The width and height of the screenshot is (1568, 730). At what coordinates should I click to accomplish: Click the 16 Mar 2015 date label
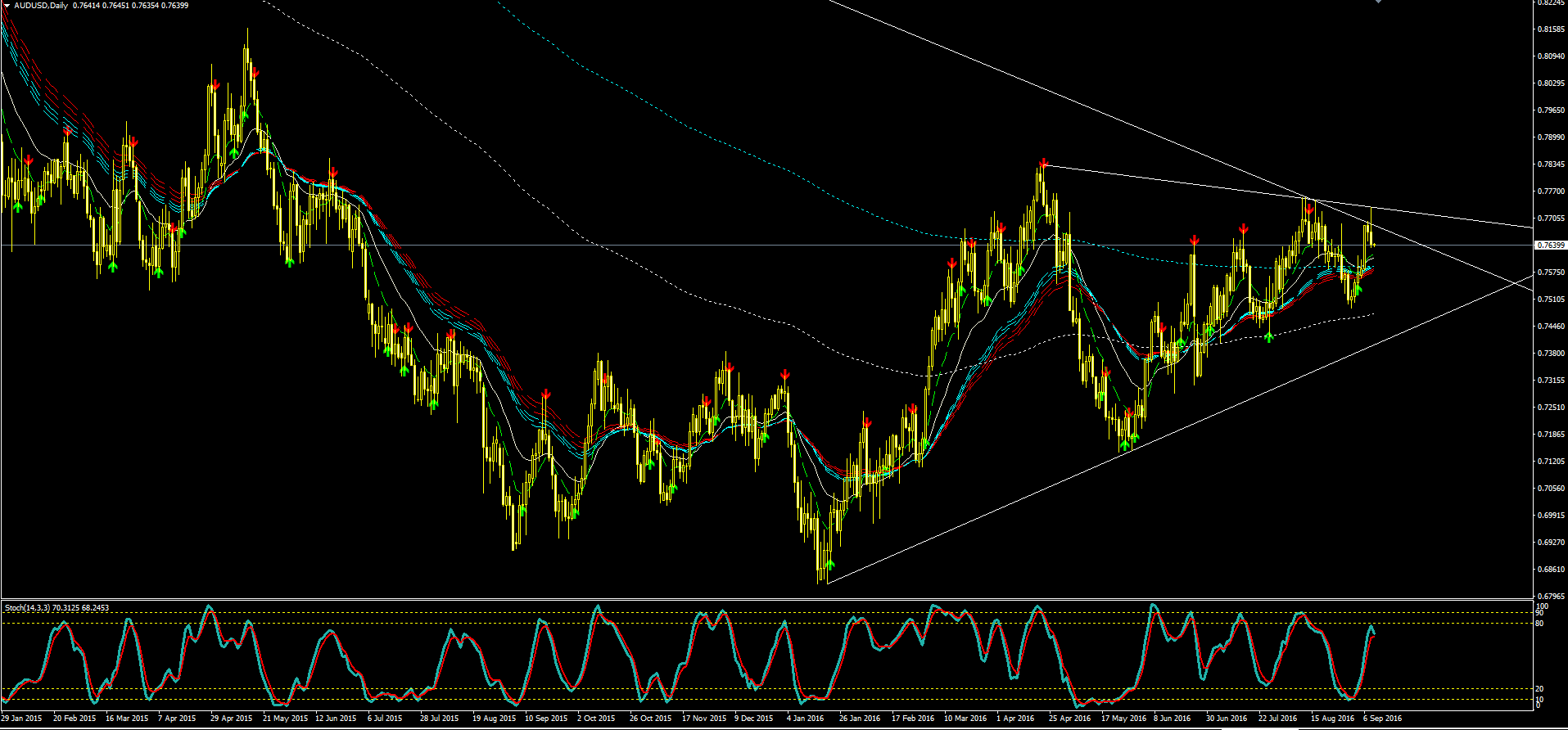click(x=127, y=719)
